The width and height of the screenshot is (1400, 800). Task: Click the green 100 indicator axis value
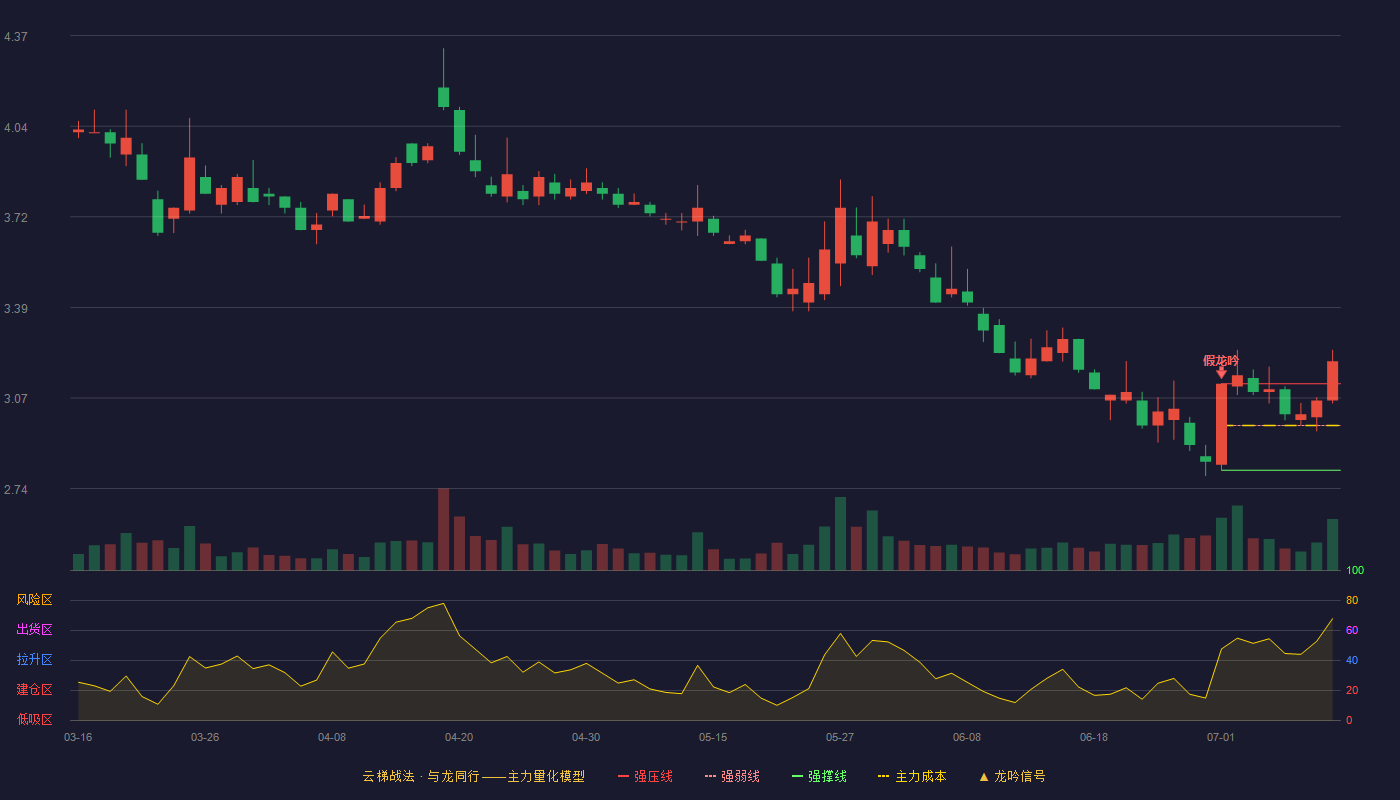(x=1355, y=571)
